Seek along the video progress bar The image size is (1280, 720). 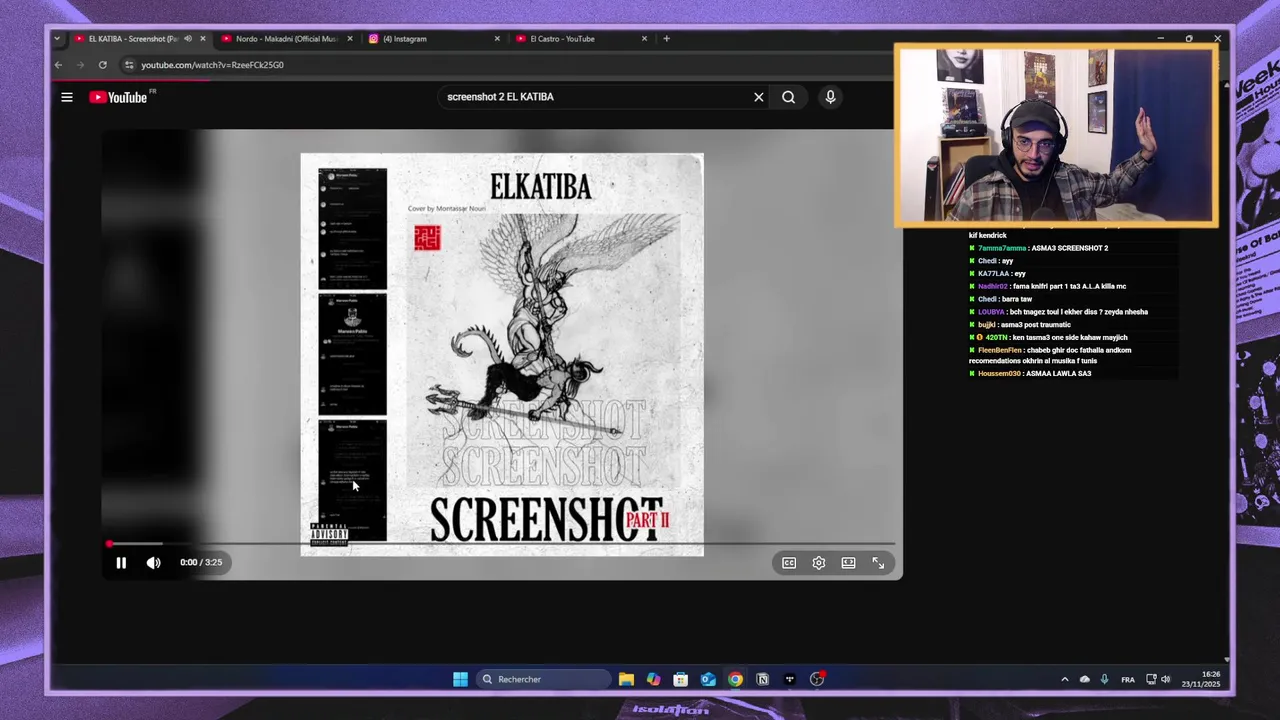[500, 544]
